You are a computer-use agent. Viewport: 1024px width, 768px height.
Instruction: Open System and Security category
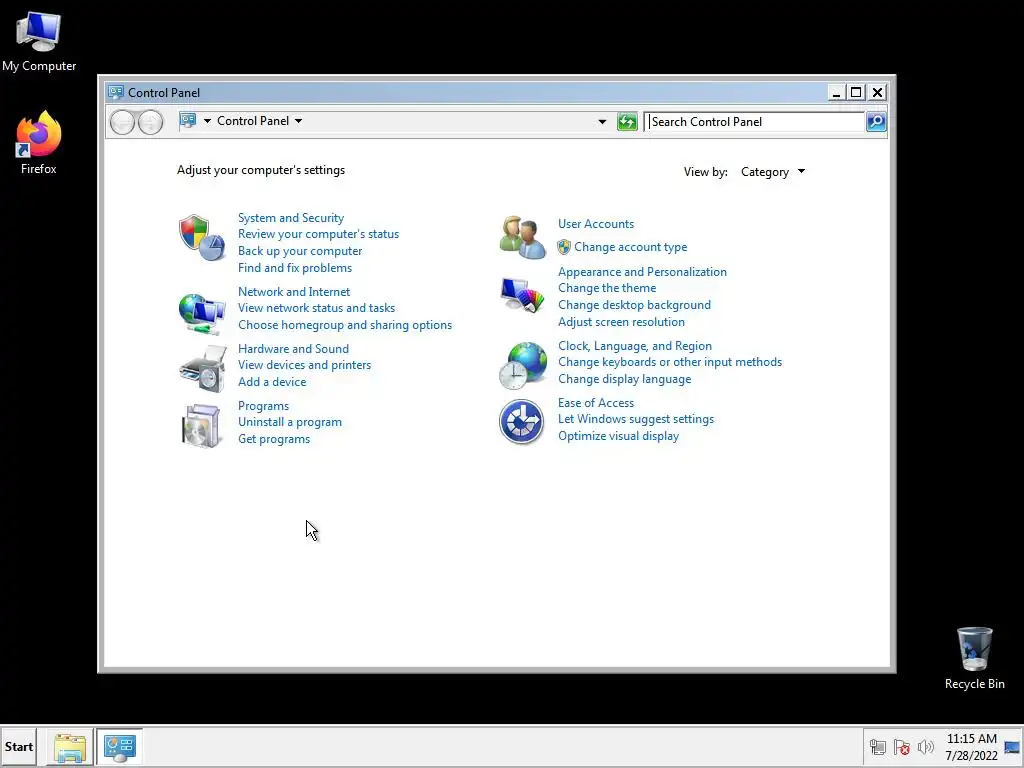click(291, 217)
